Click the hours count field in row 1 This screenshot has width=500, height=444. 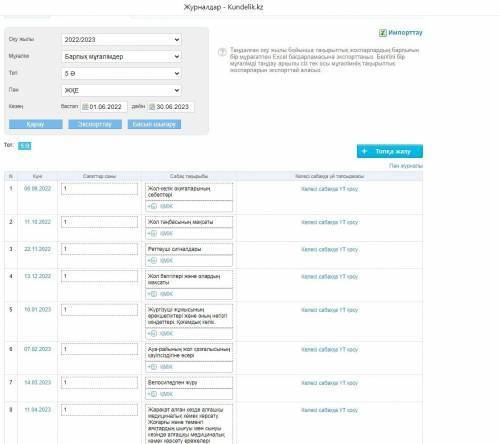coord(99,189)
